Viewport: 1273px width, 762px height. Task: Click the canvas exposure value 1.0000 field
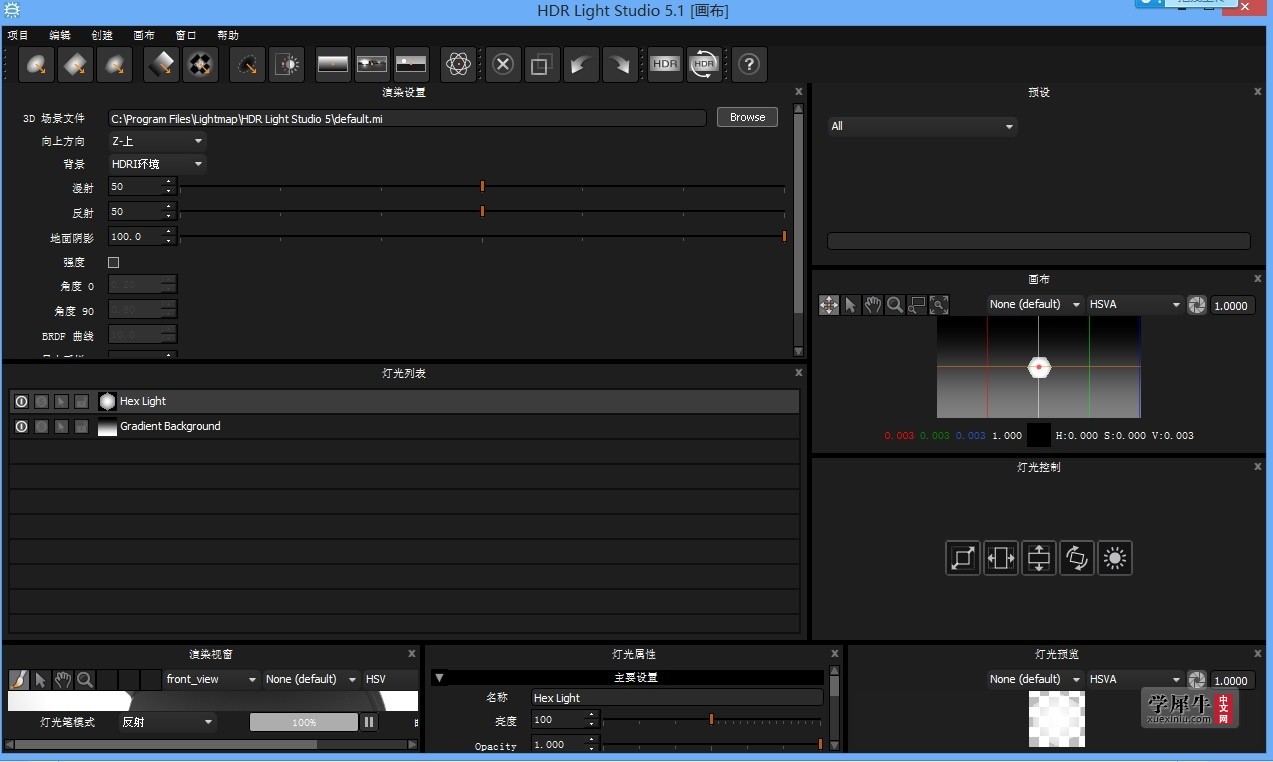point(1231,306)
